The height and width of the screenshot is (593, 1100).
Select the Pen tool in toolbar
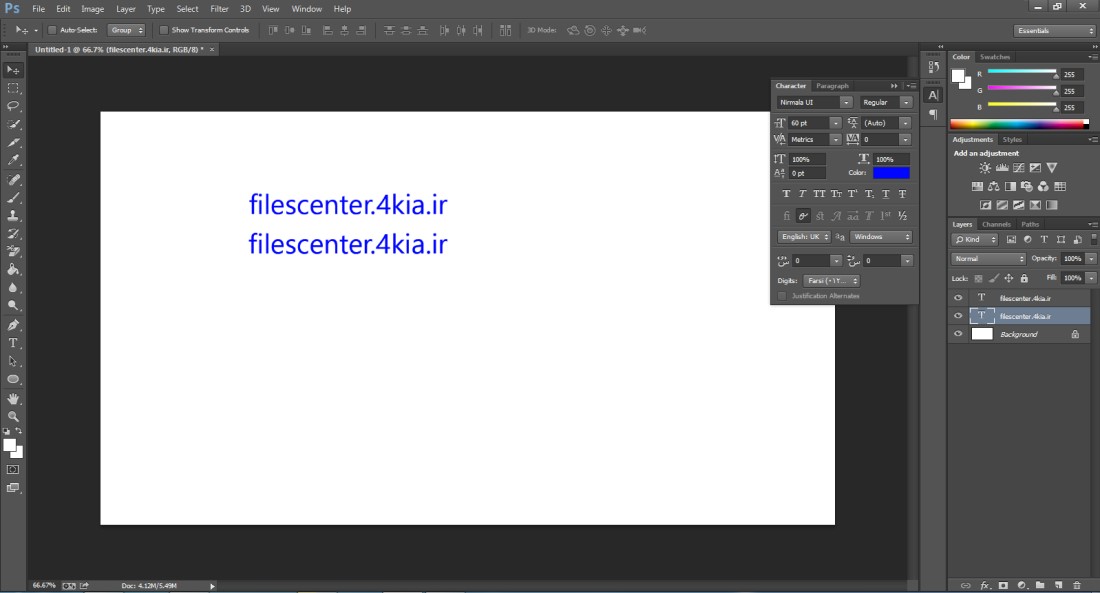[x=13, y=325]
